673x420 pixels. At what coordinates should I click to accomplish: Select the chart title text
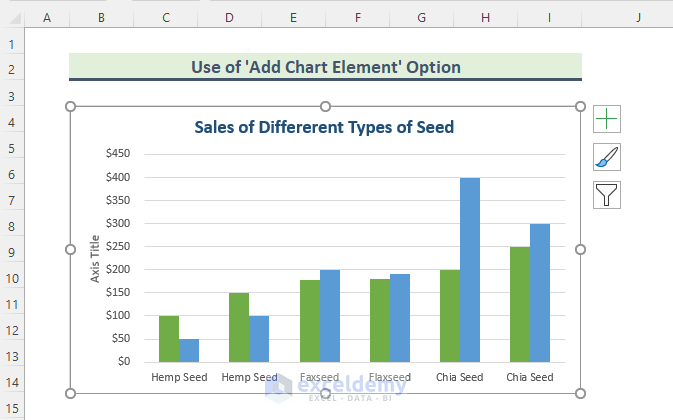coord(323,127)
